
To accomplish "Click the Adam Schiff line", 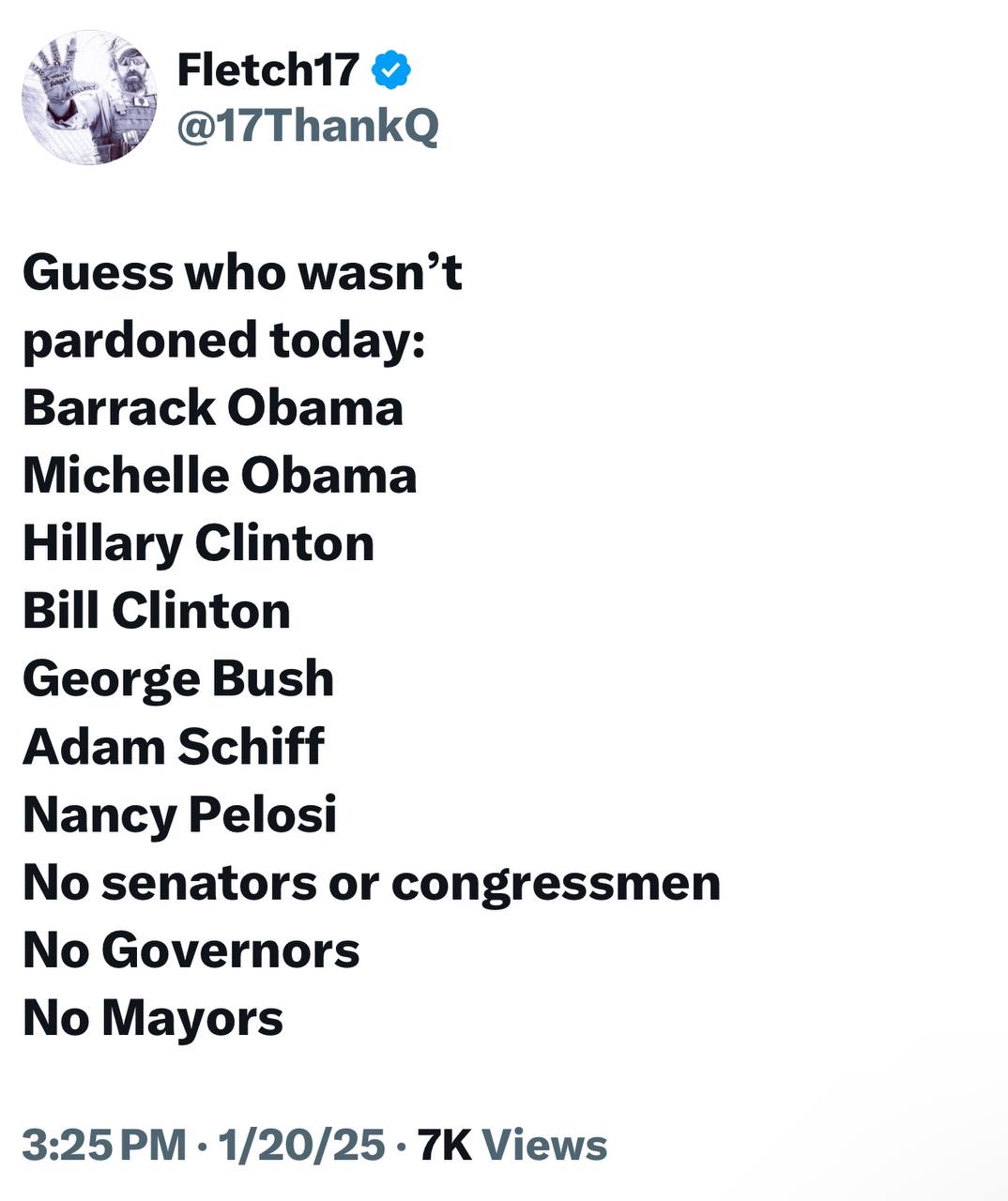I will pos(174,746).
